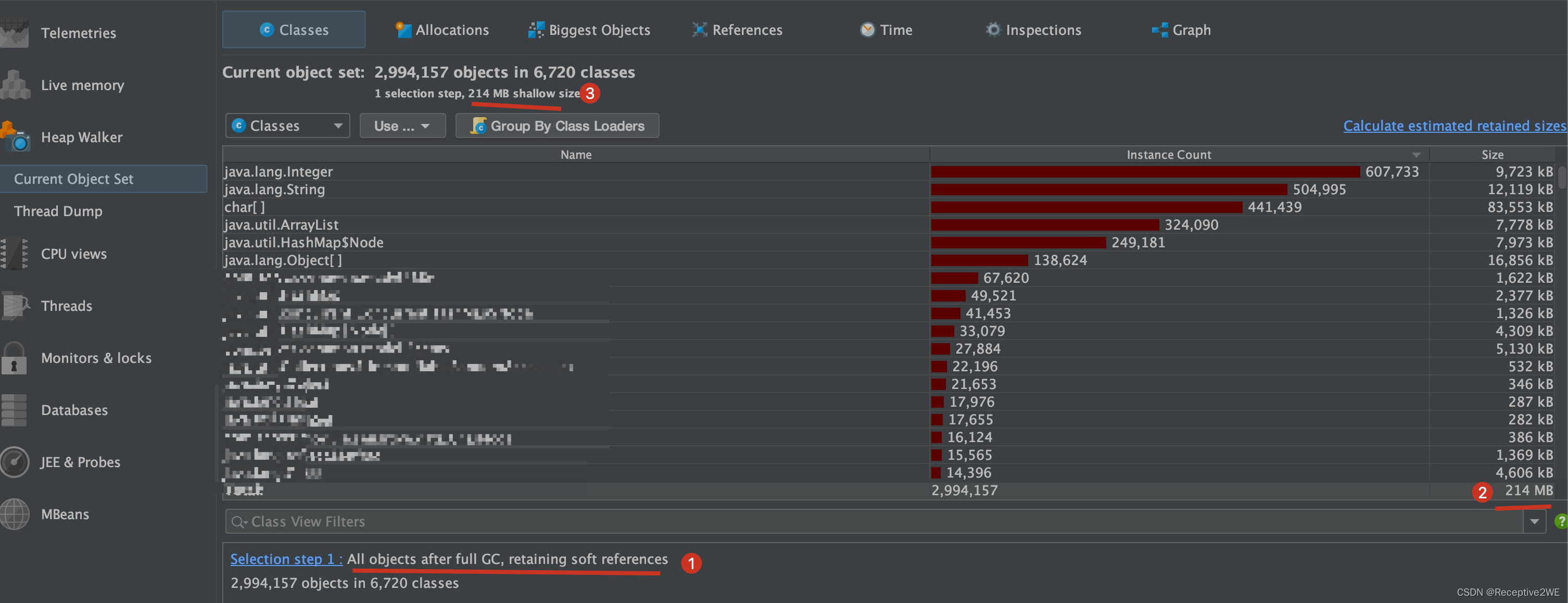Screen dimensions: 1568x603
Task: Click the Time tab clock icon
Action: coord(867,30)
